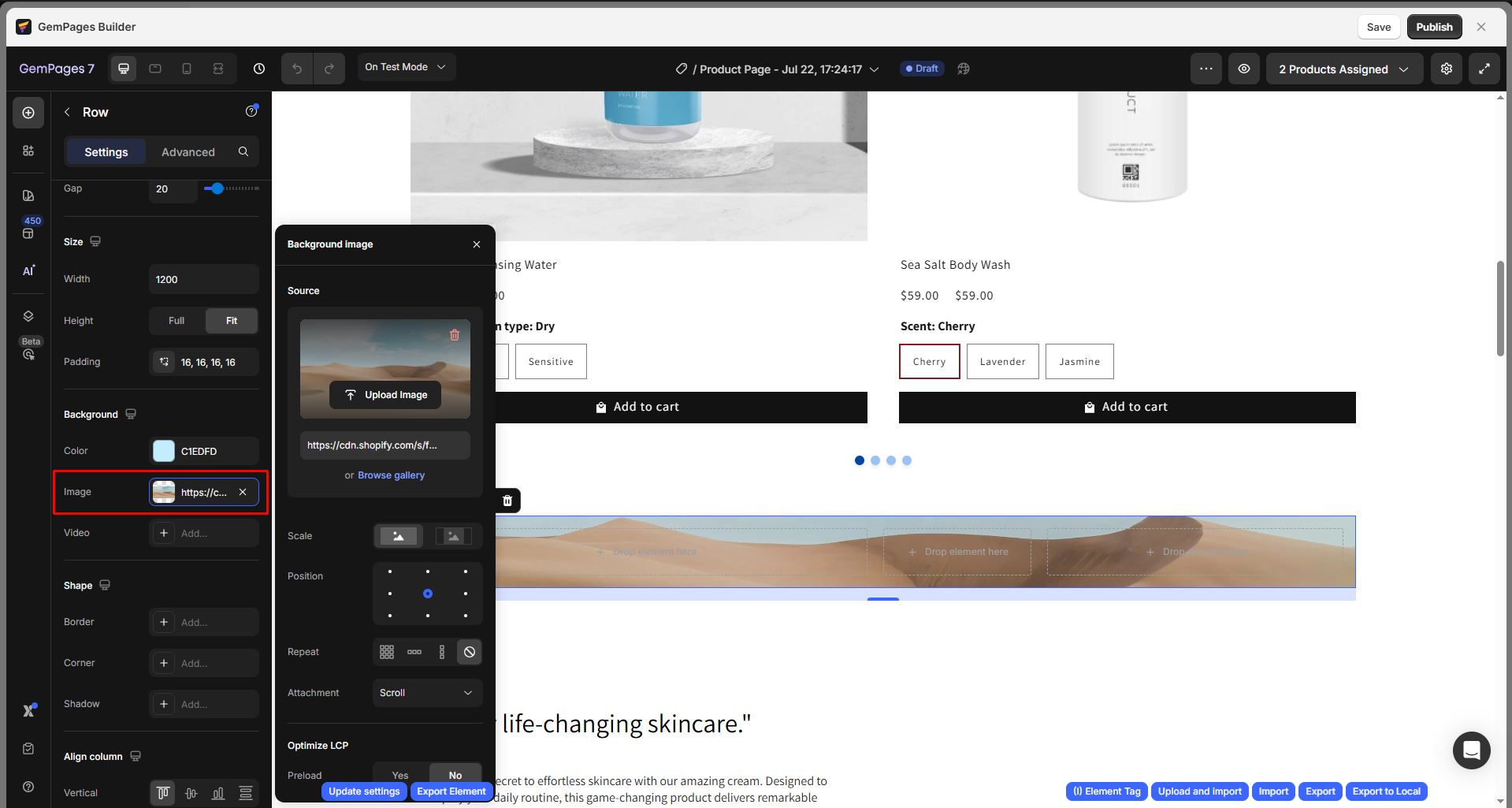Viewport: 1512px width, 808px height.
Task: Set Height to Full
Action: [176, 321]
